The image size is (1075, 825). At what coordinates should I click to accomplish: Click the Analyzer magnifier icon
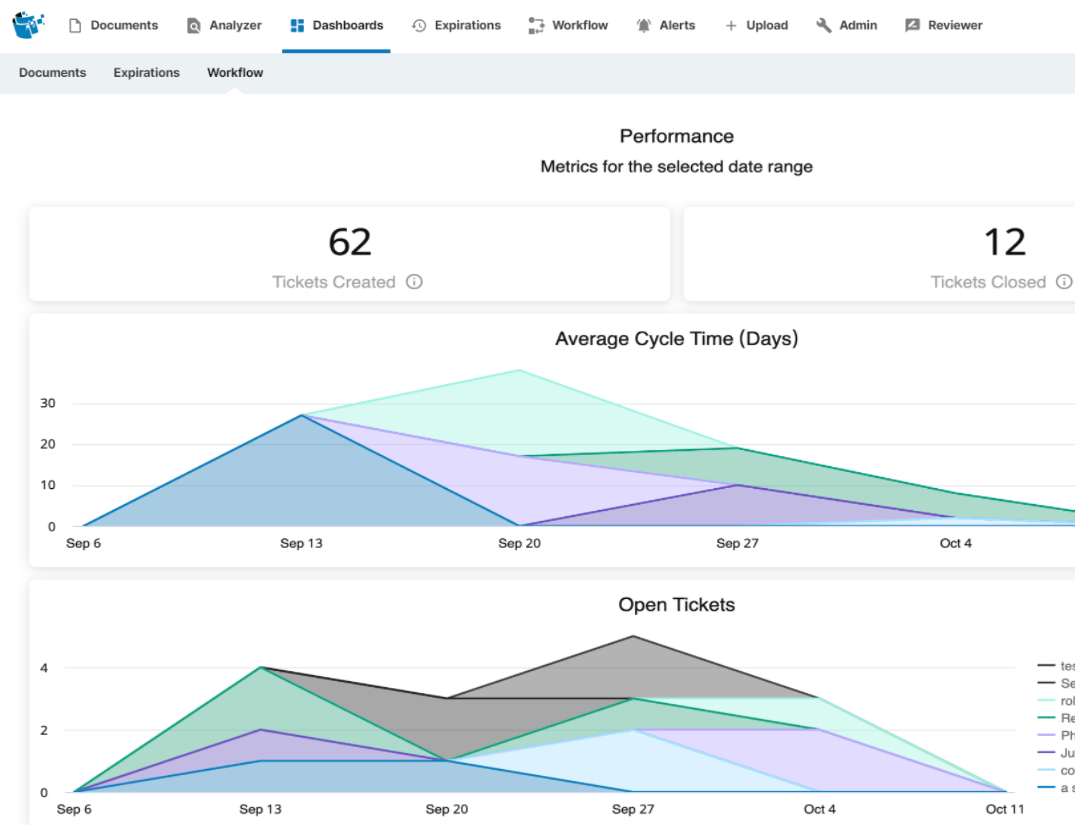pos(194,26)
